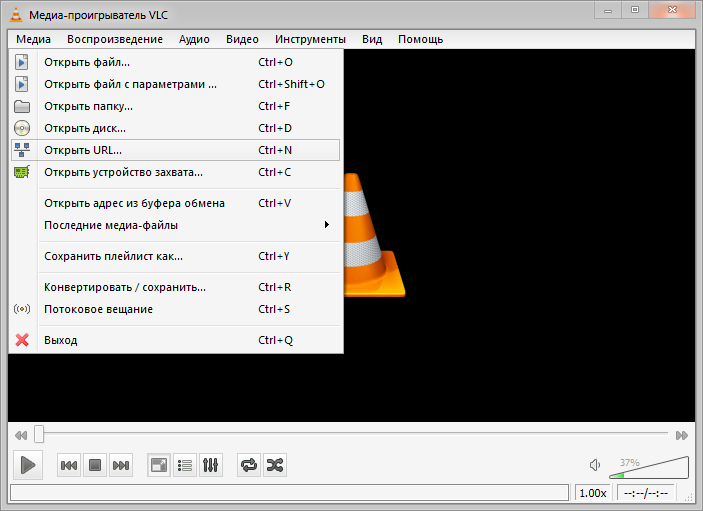Maximize the VLC window
Viewport: 703px width, 511px height.
tap(635, 10)
